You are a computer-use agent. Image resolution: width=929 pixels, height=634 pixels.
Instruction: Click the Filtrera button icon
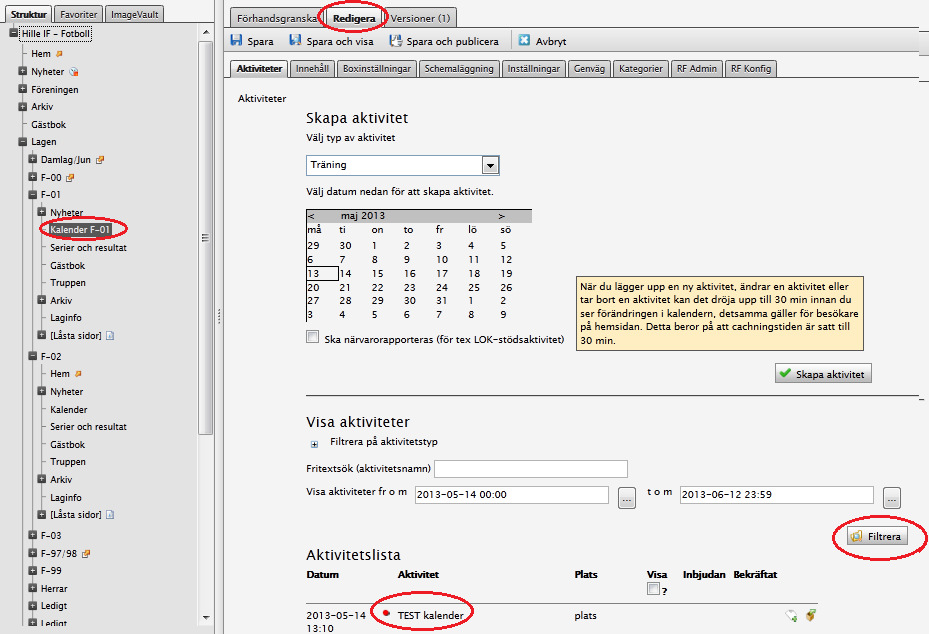pos(856,536)
